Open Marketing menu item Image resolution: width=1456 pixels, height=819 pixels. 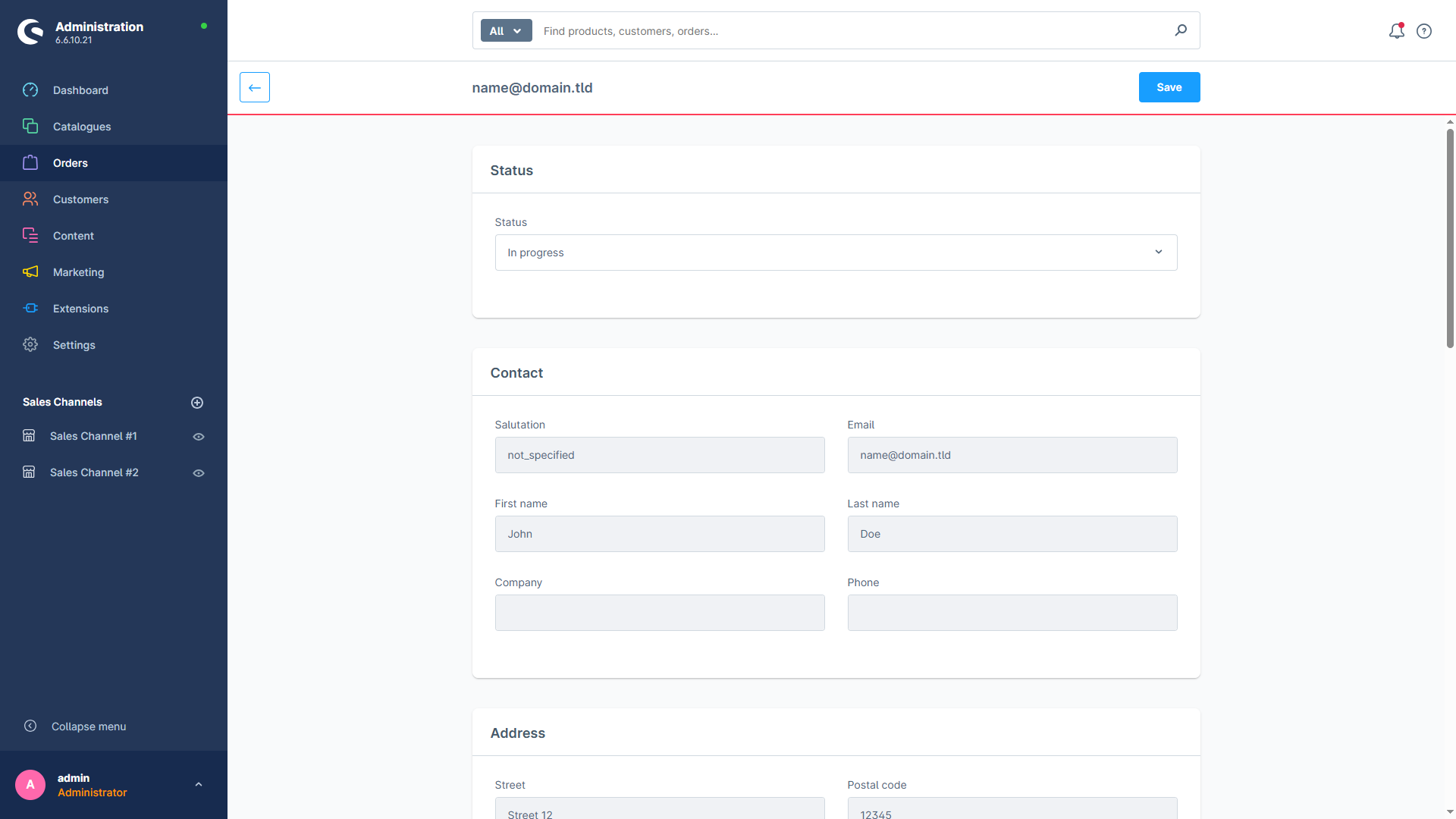point(114,272)
